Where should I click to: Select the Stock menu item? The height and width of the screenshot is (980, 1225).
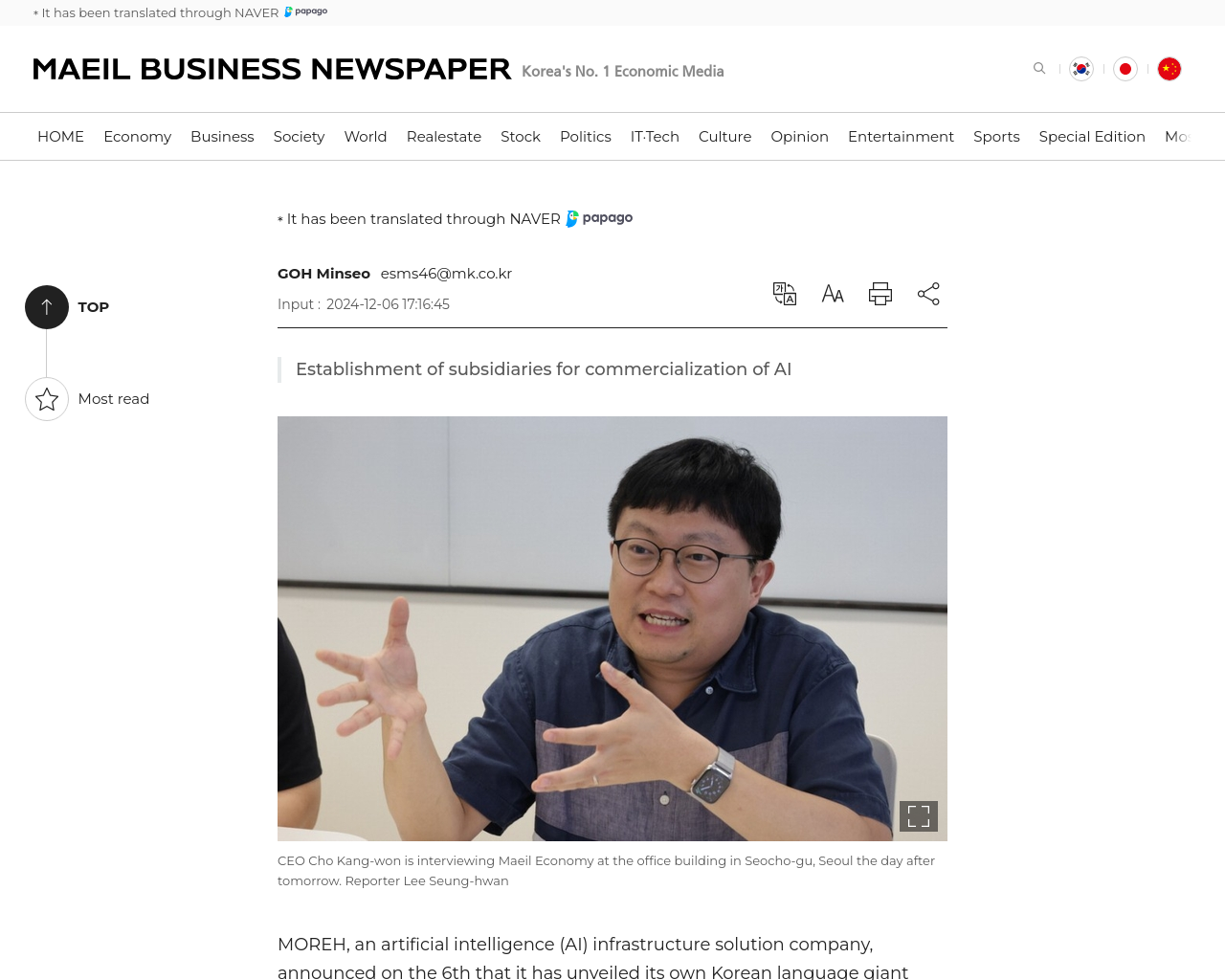521,137
